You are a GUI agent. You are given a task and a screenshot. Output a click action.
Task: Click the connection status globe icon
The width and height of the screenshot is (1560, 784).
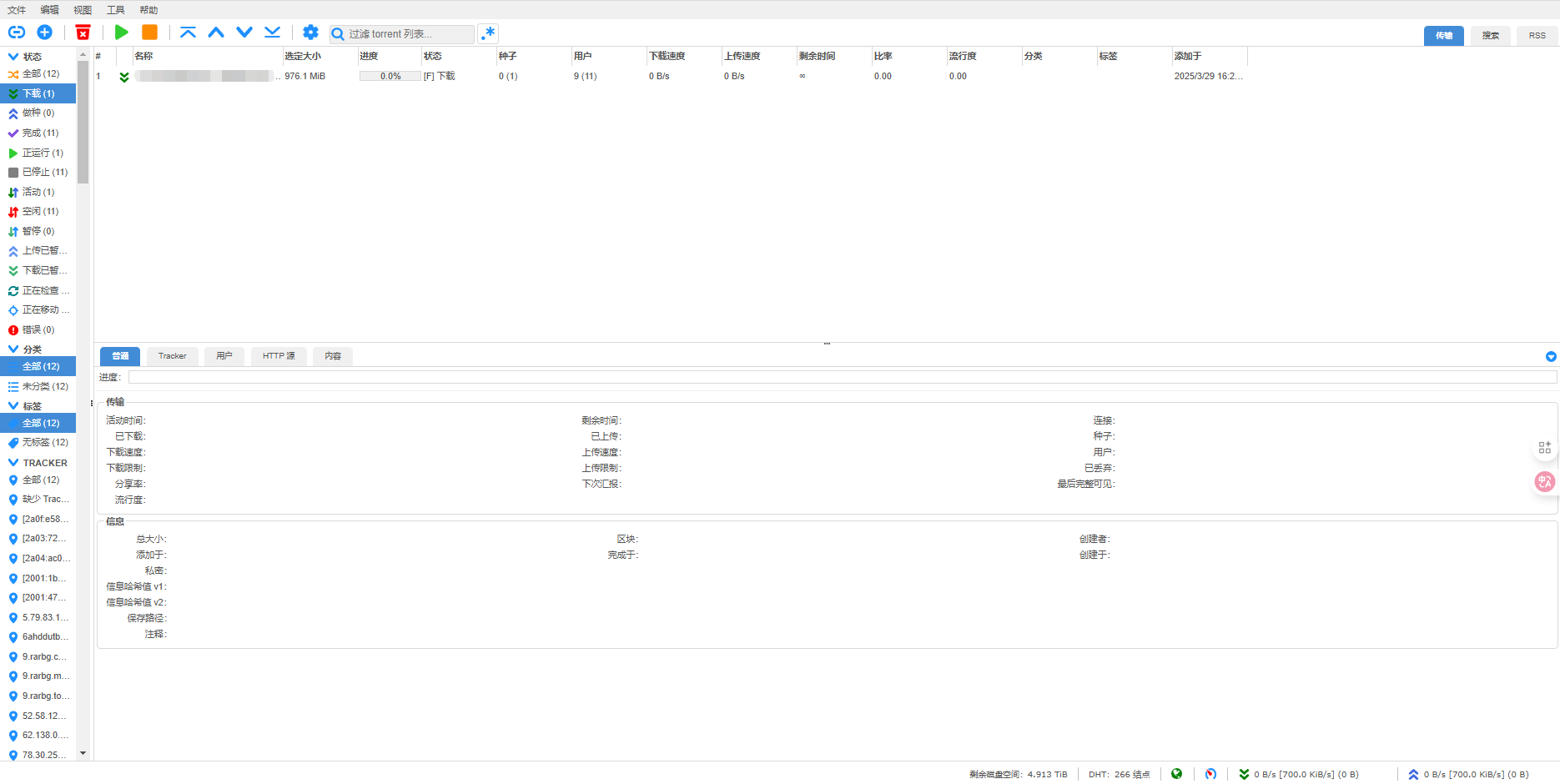click(x=1177, y=774)
